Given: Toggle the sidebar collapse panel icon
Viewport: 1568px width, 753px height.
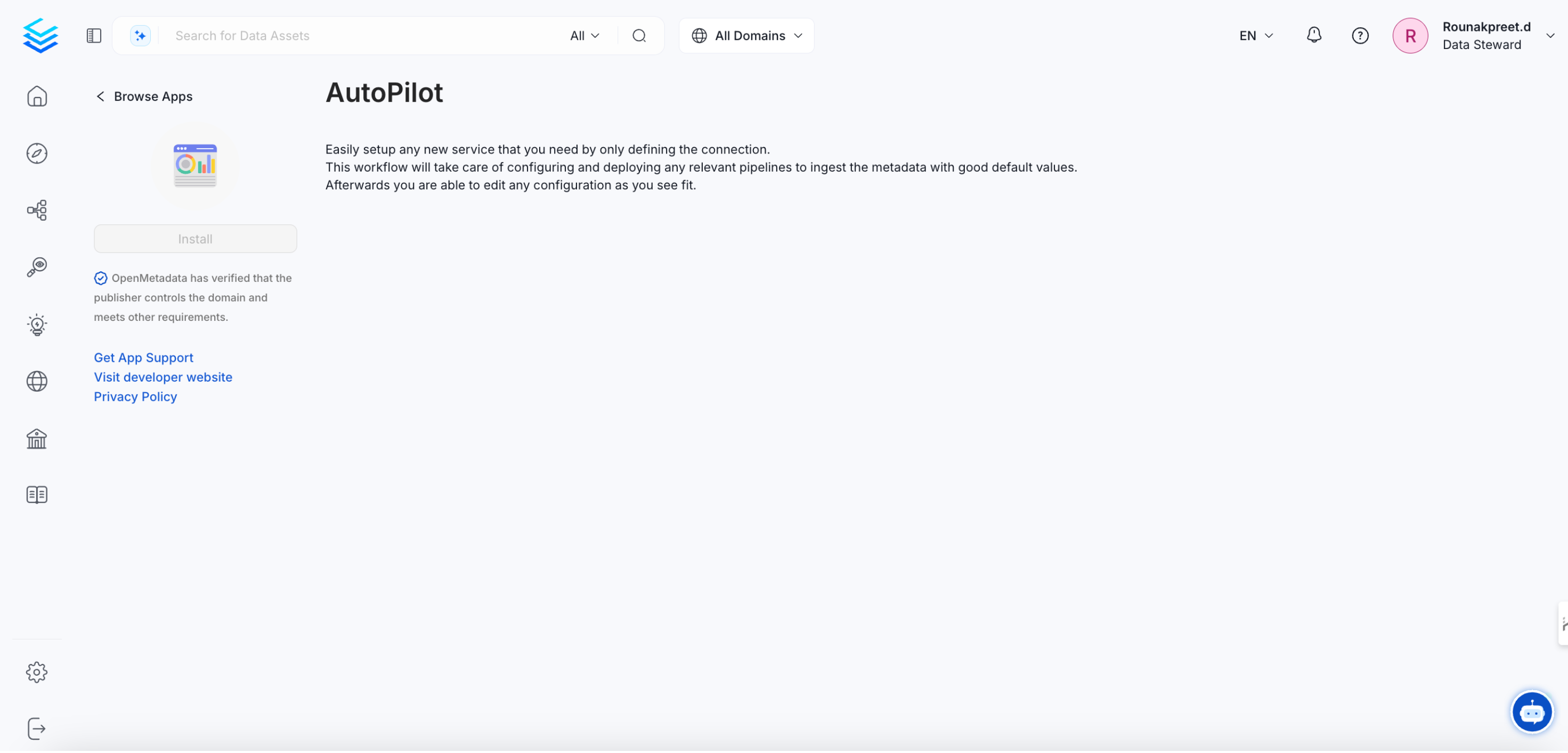Looking at the screenshot, I should pos(94,35).
